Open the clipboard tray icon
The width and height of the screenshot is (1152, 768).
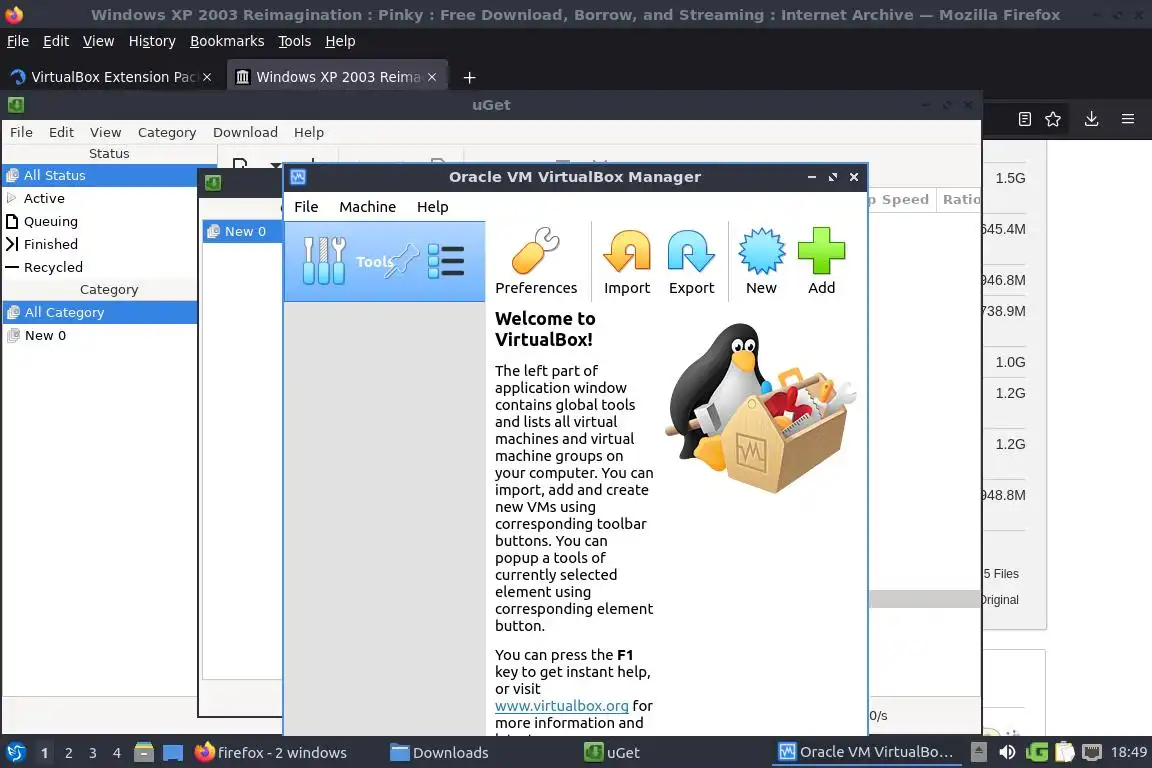(x=1065, y=753)
